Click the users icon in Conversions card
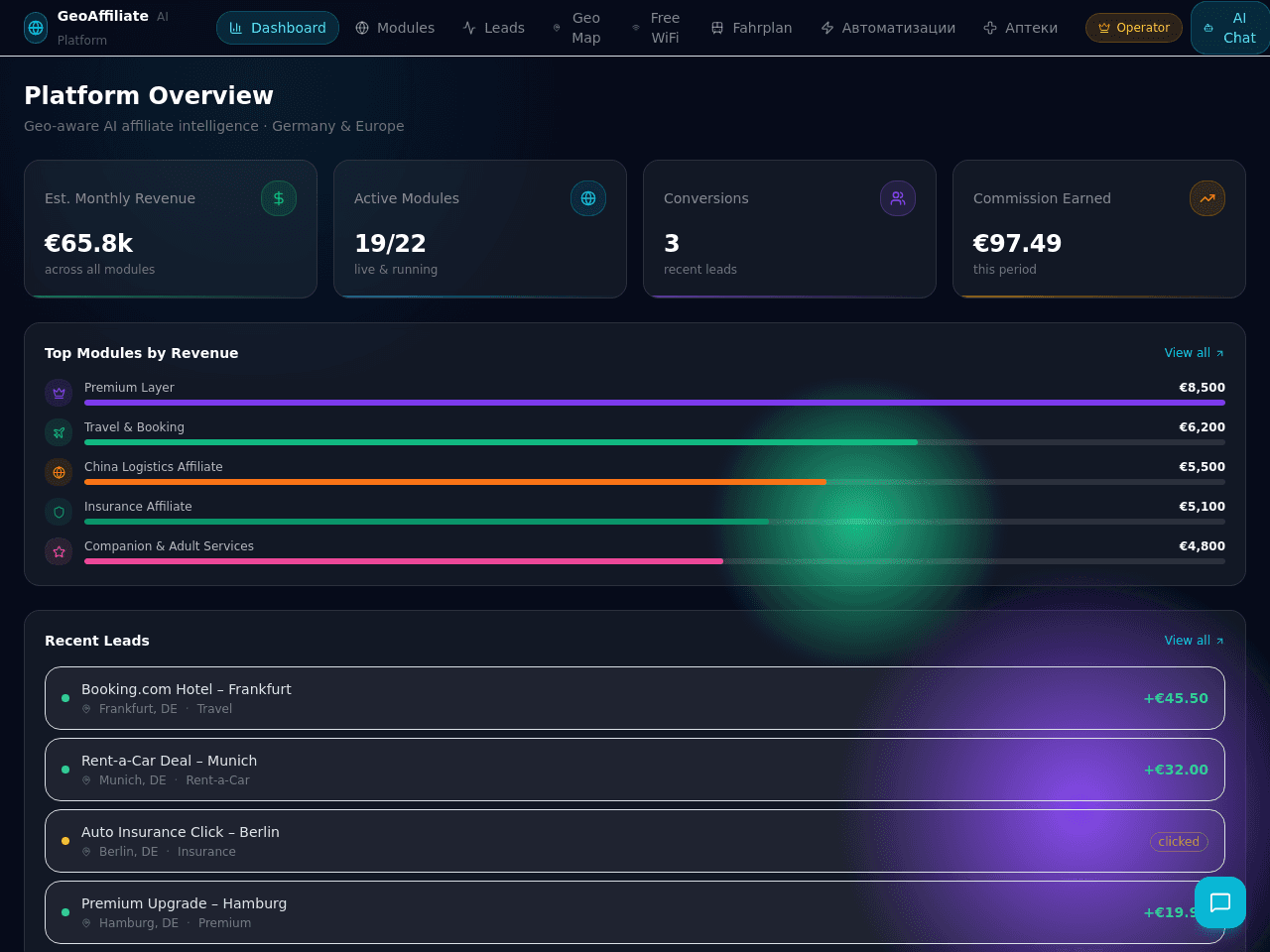This screenshot has height=952, width=1270. (x=898, y=198)
